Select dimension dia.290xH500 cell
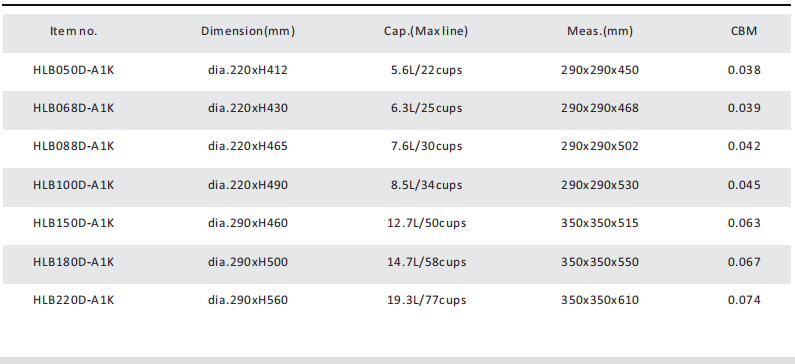Screen dimensions: 795x364 pyautogui.click(x=247, y=262)
